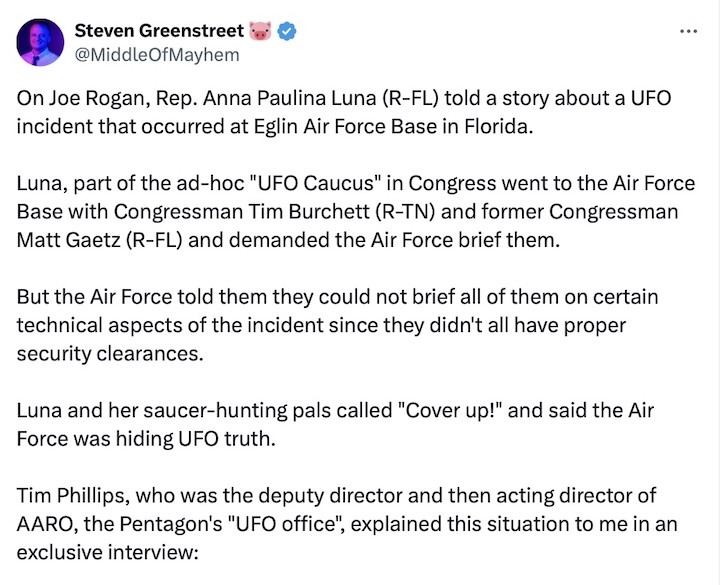Click the pig emoji beside the name
This screenshot has width=720, height=585.
260,32
